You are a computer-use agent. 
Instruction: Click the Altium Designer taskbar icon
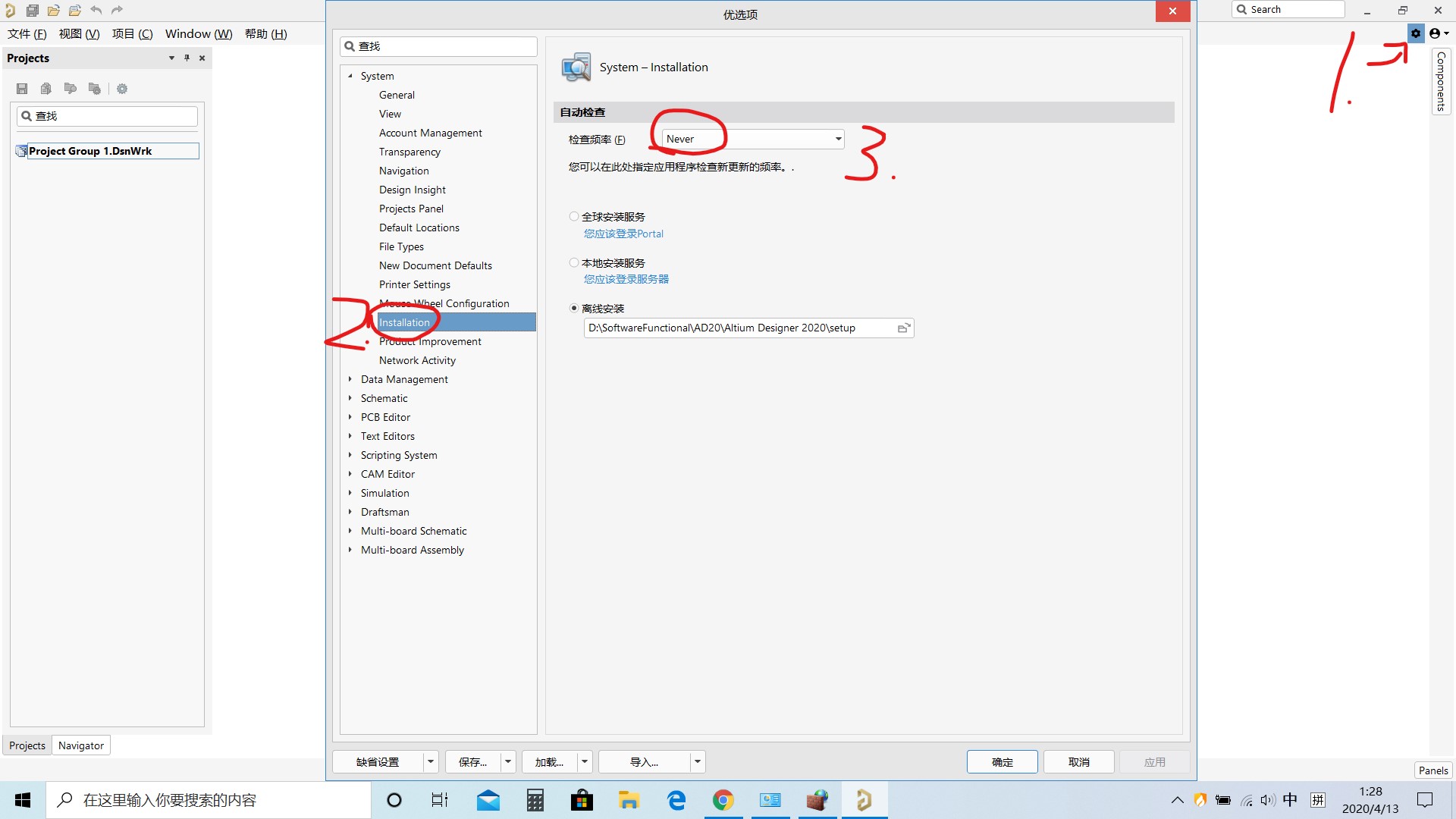click(x=864, y=800)
